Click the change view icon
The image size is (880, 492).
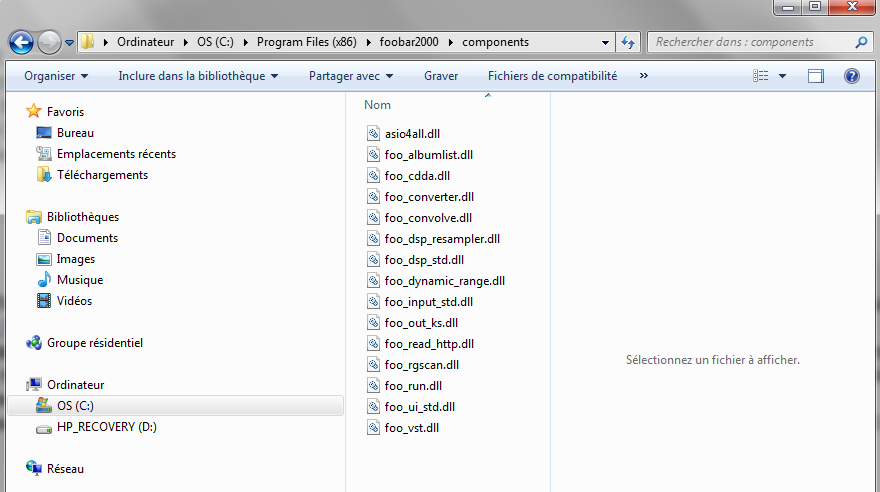760,76
